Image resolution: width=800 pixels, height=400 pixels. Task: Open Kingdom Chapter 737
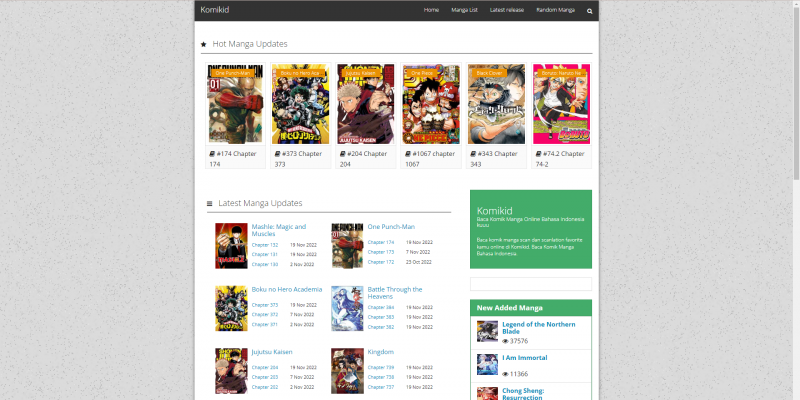381,387
